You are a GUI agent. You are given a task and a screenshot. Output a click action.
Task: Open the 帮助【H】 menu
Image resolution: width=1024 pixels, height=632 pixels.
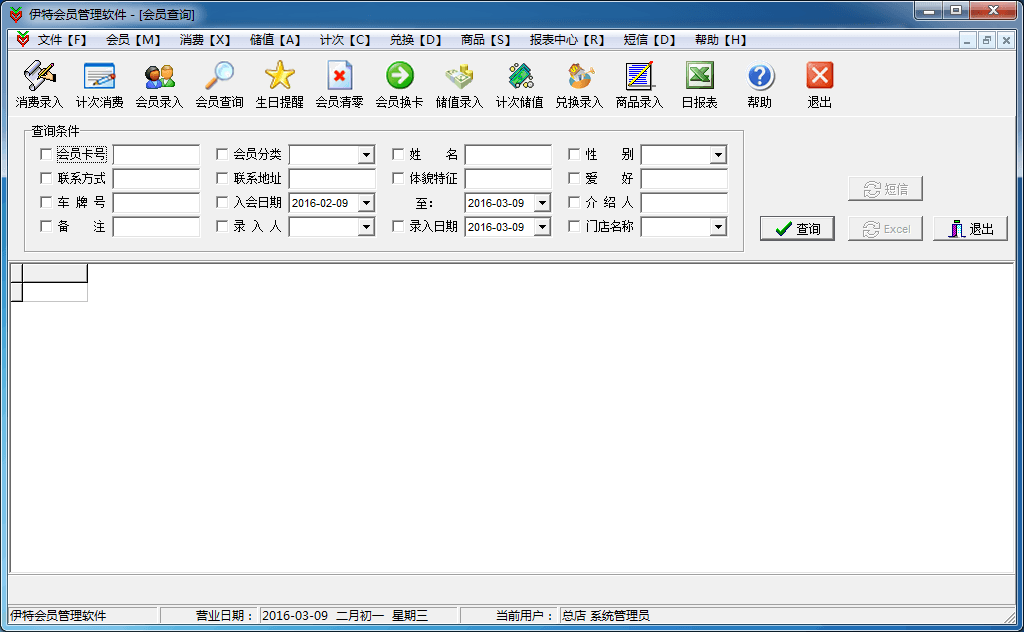[720, 40]
